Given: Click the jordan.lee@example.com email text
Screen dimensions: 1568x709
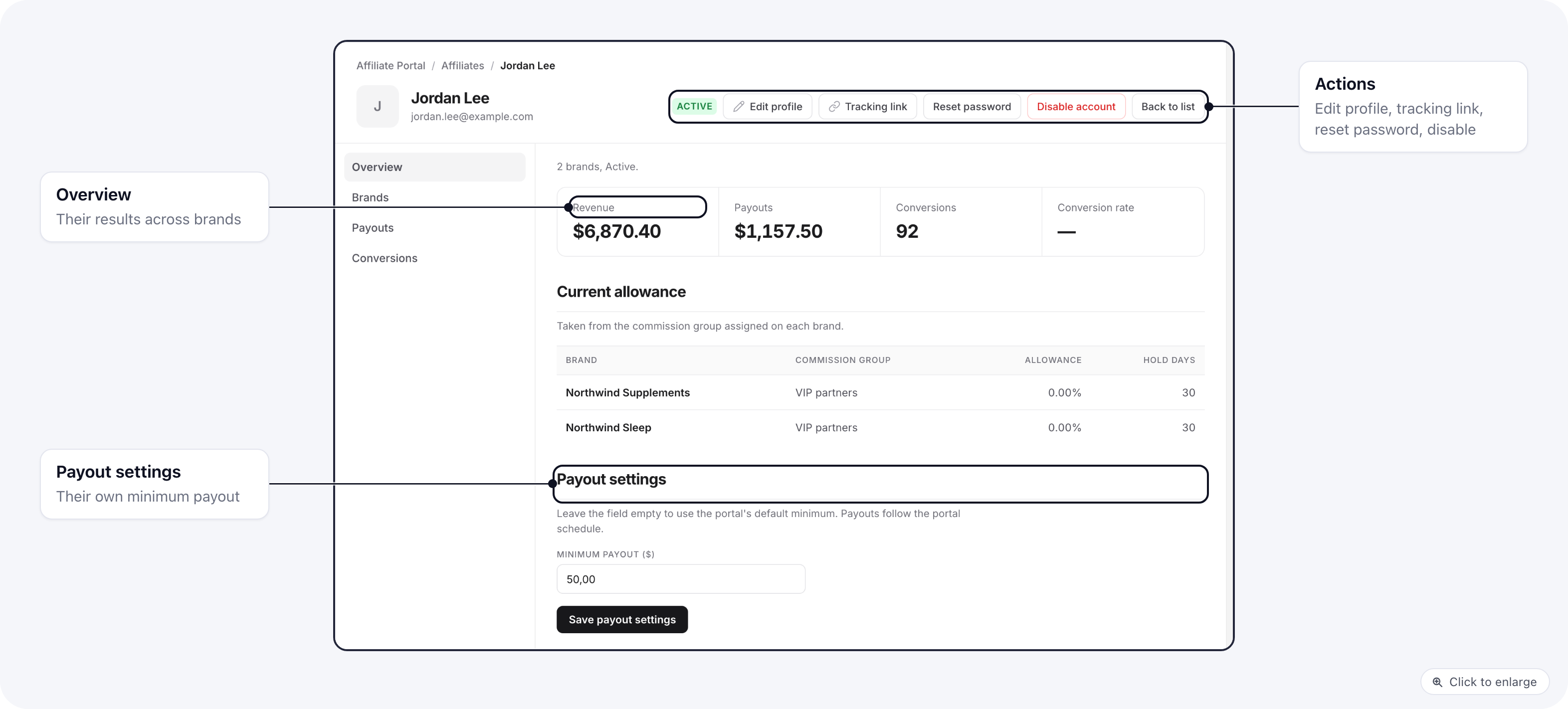Looking at the screenshot, I should click(472, 116).
